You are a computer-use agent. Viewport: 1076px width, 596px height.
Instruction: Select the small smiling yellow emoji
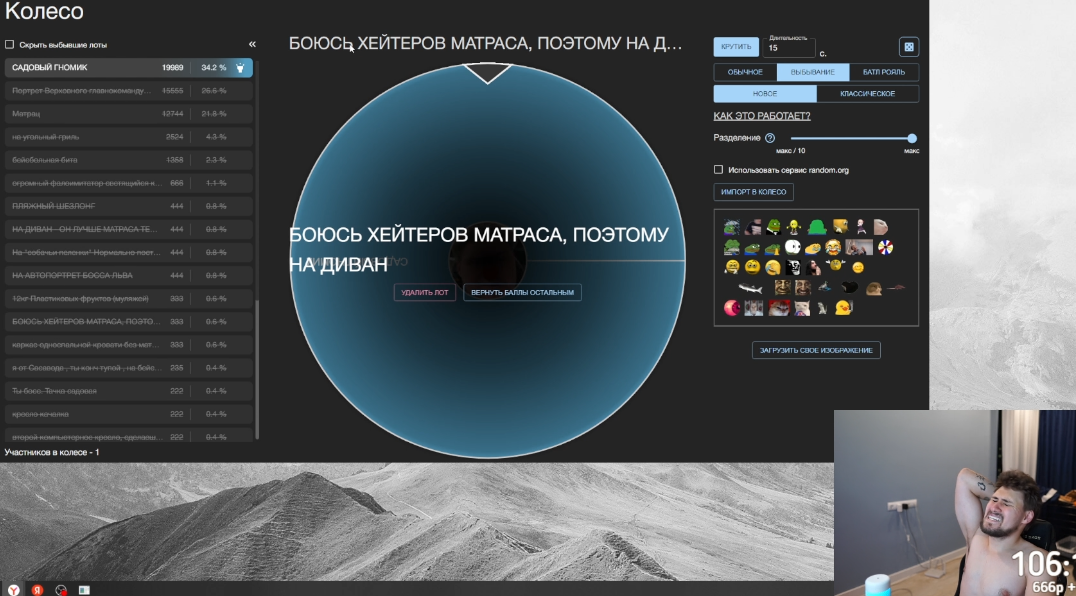pos(858,267)
